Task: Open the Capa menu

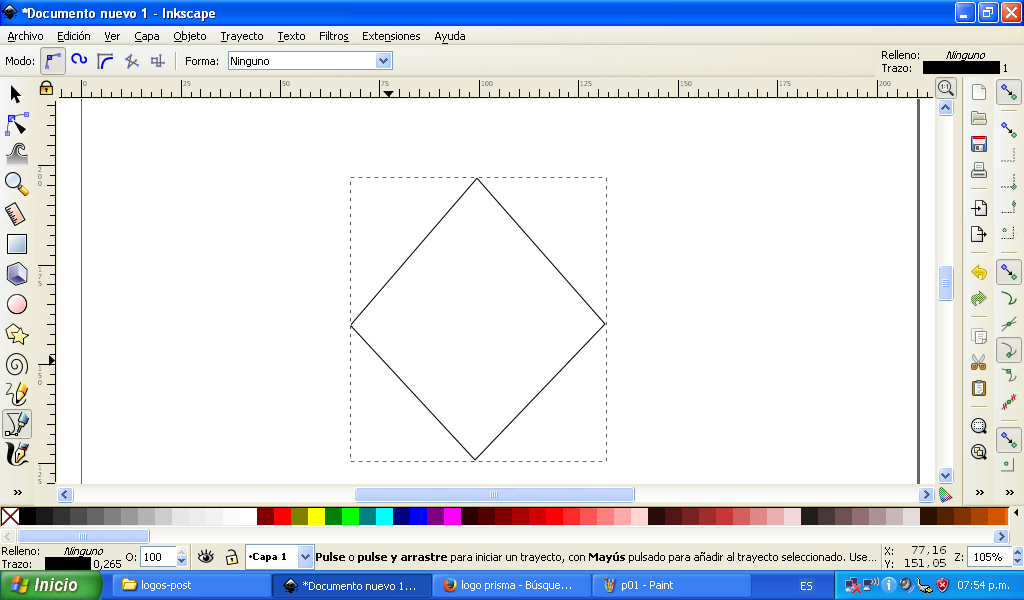Action: 147,36
